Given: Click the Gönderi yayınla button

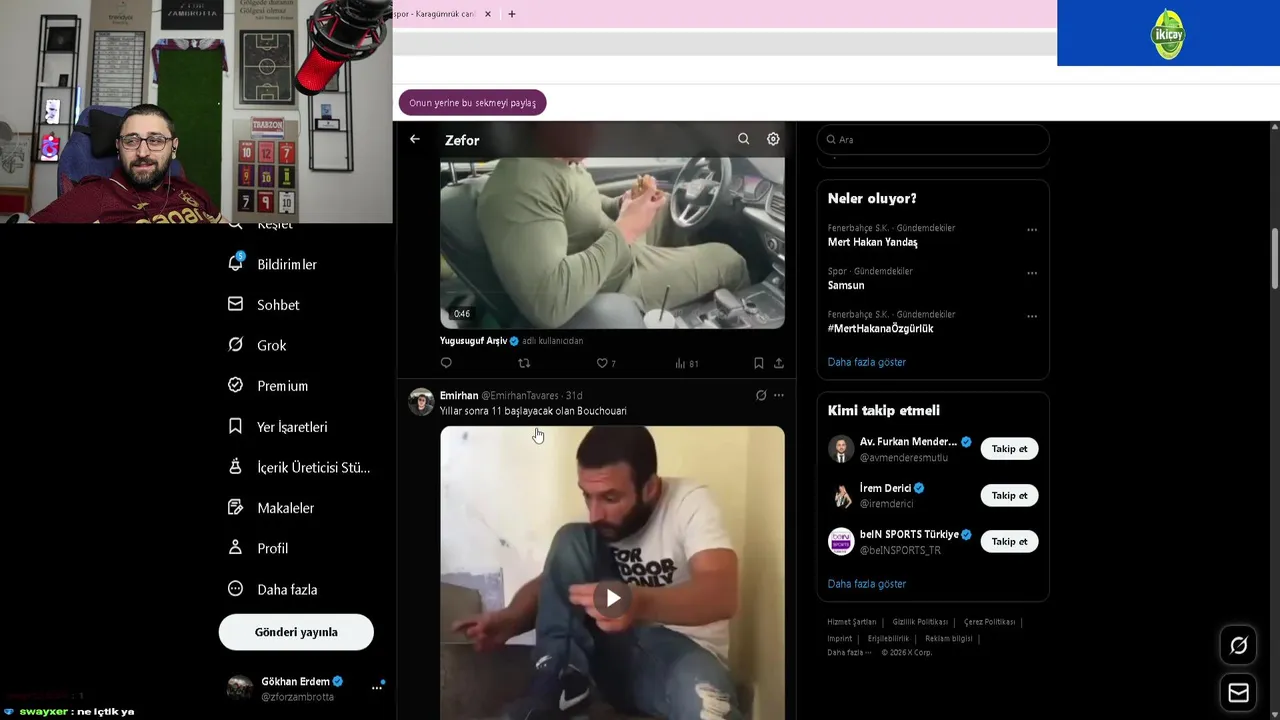Looking at the screenshot, I should [296, 632].
